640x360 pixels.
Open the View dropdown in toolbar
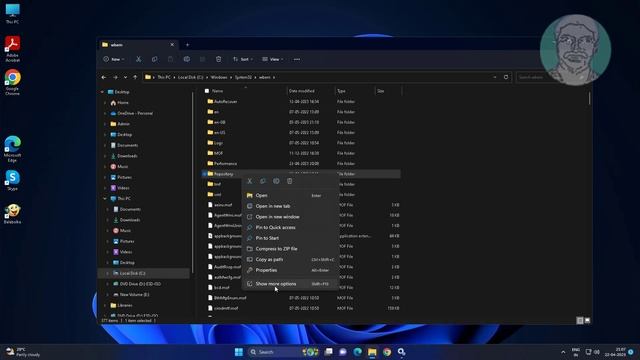pyautogui.click(x=273, y=59)
